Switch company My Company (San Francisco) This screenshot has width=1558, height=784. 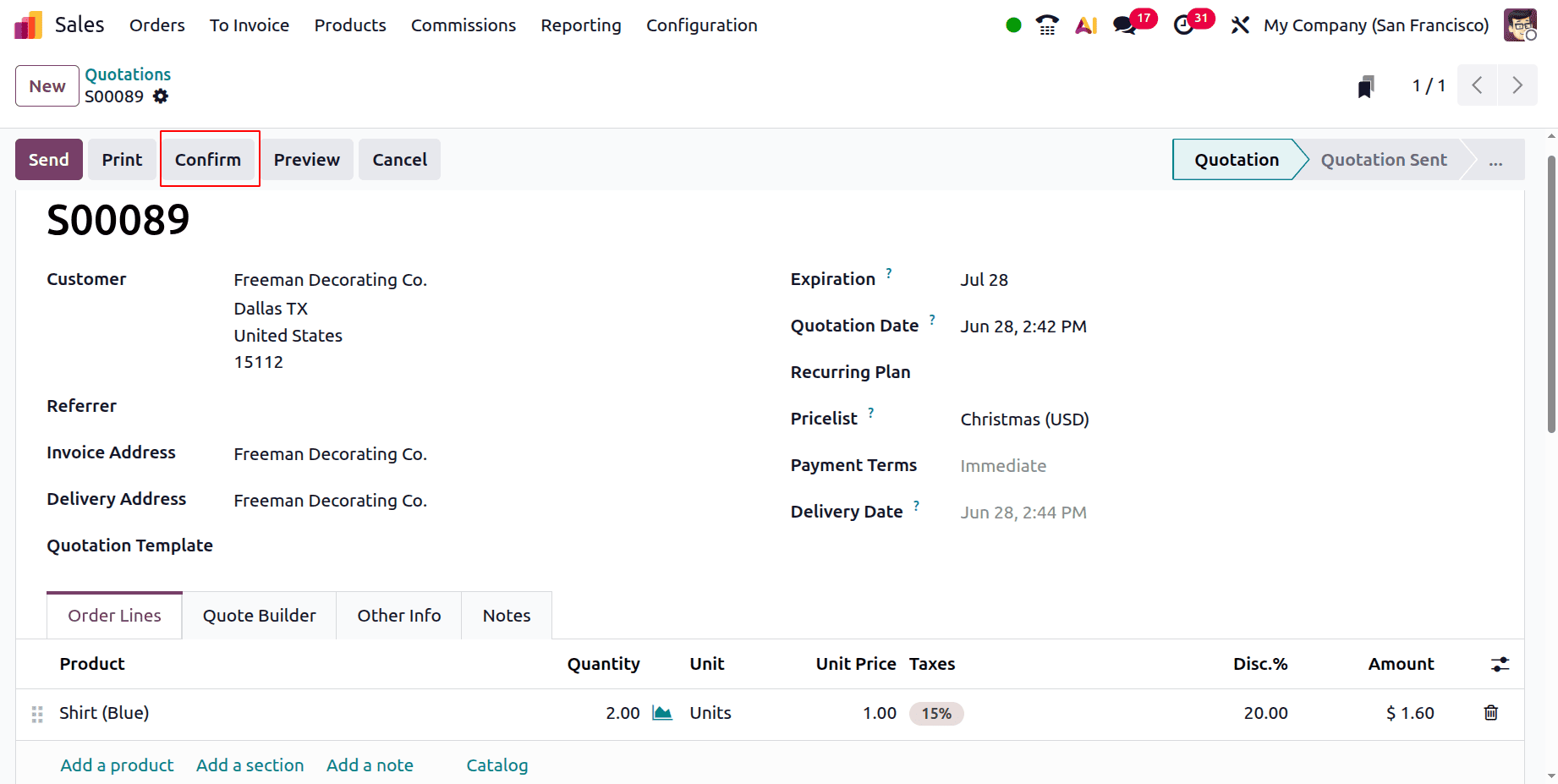click(x=1376, y=25)
